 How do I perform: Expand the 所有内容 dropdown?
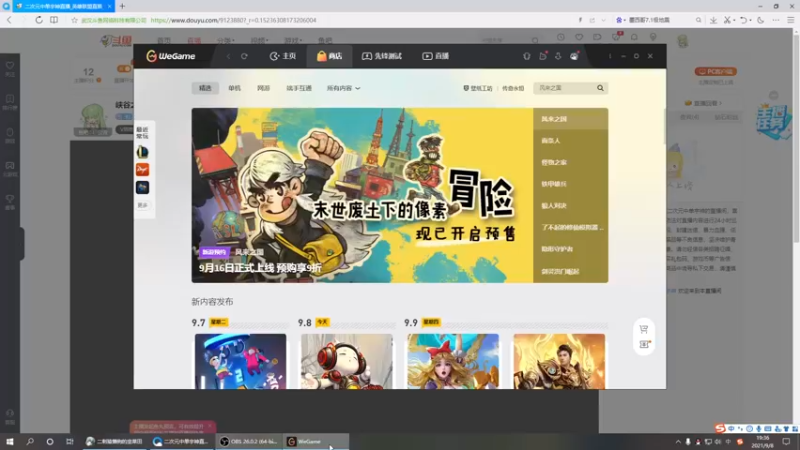pyautogui.click(x=343, y=88)
